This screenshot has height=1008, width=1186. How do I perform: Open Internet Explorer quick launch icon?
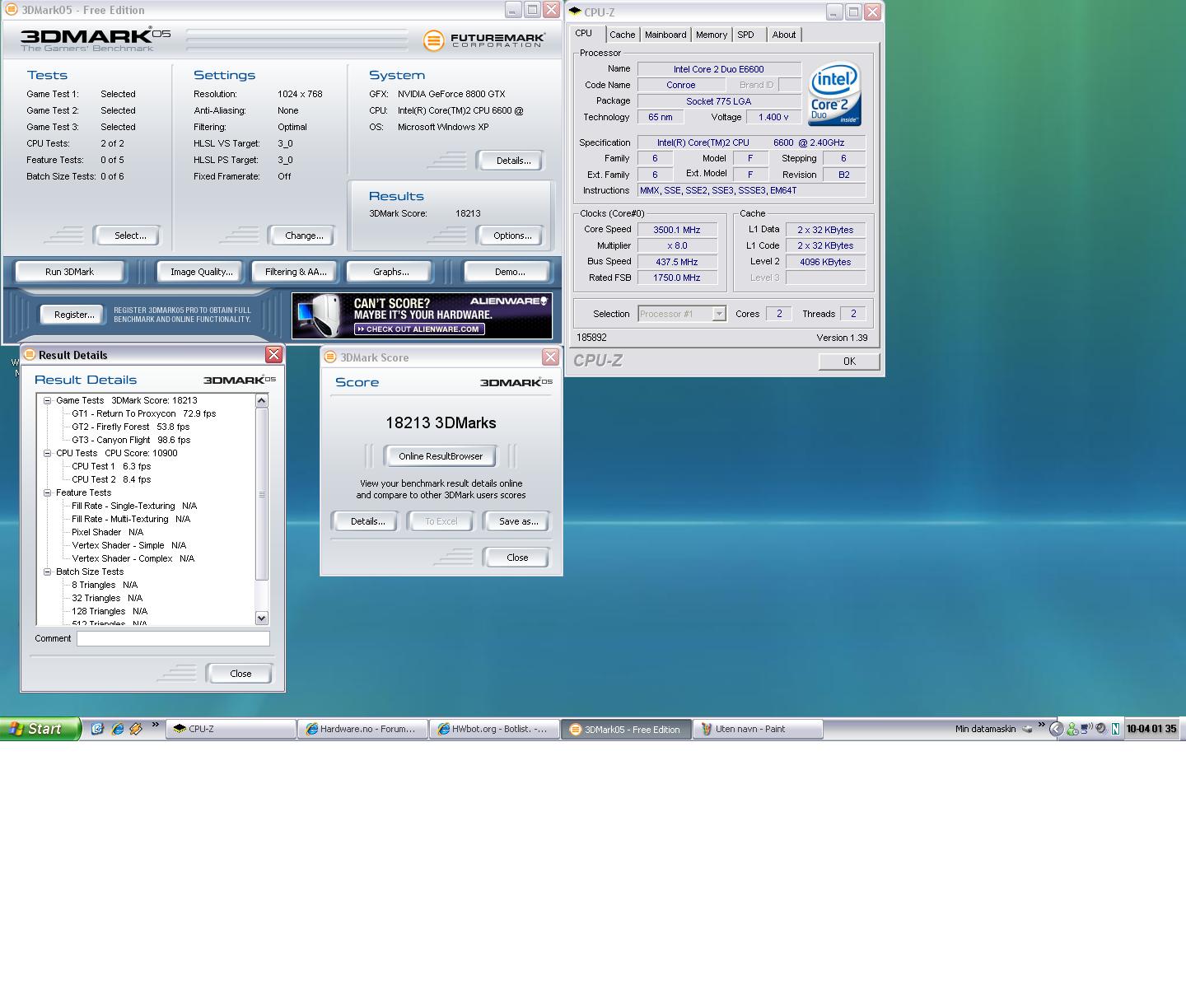pyautogui.click(x=117, y=729)
